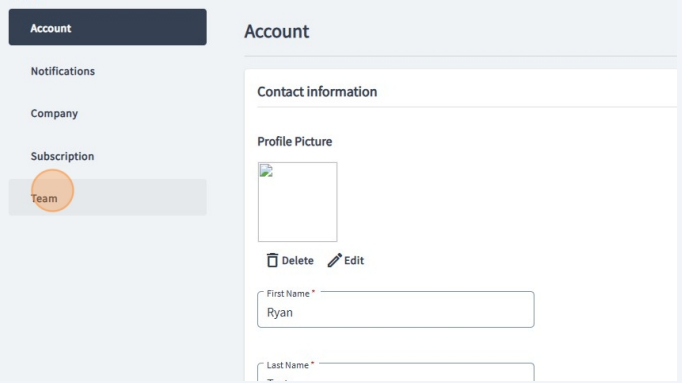Click the Profile Picture label
682x383 pixels.
point(294,142)
